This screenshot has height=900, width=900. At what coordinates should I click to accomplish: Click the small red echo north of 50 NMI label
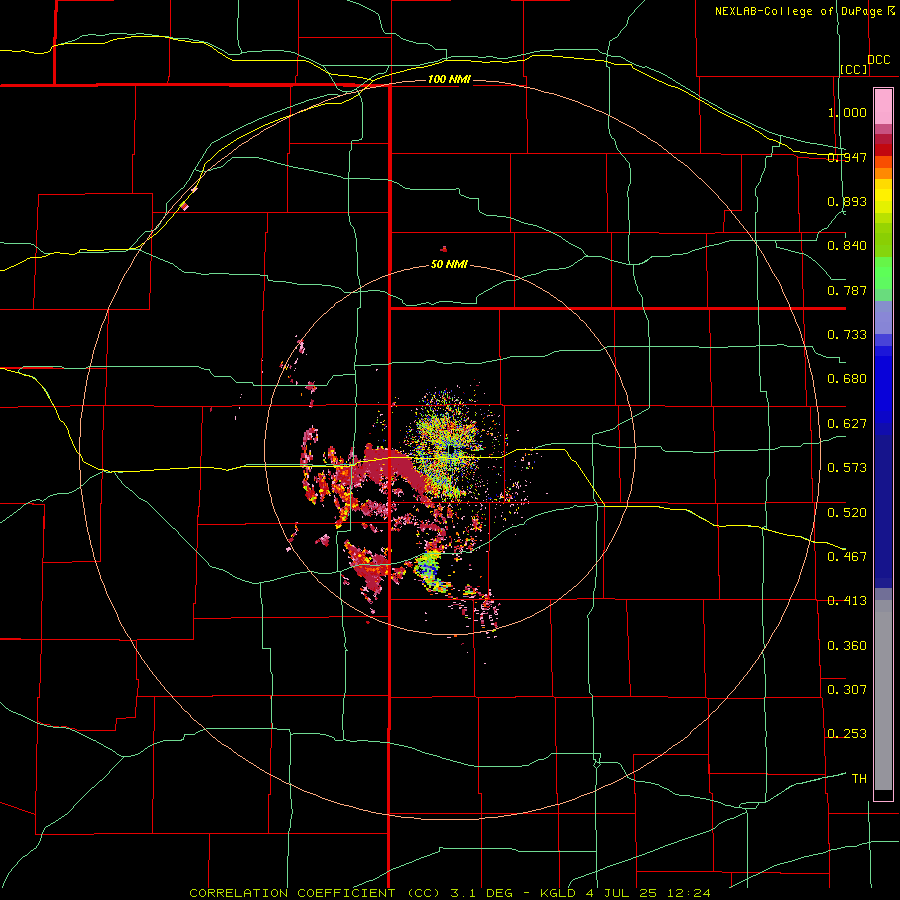pyautogui.click(x=444, y=249)
